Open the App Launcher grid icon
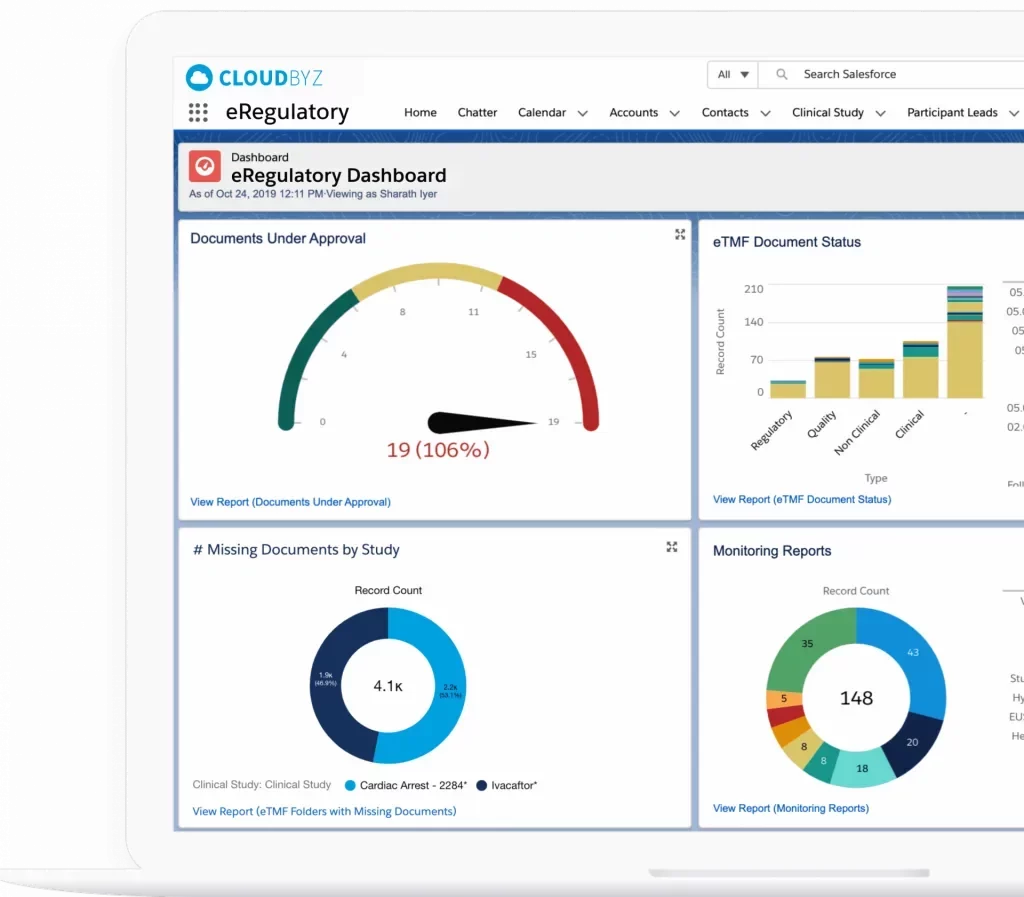This screenshot has height=897, width=1024. [x=198, y=113]
